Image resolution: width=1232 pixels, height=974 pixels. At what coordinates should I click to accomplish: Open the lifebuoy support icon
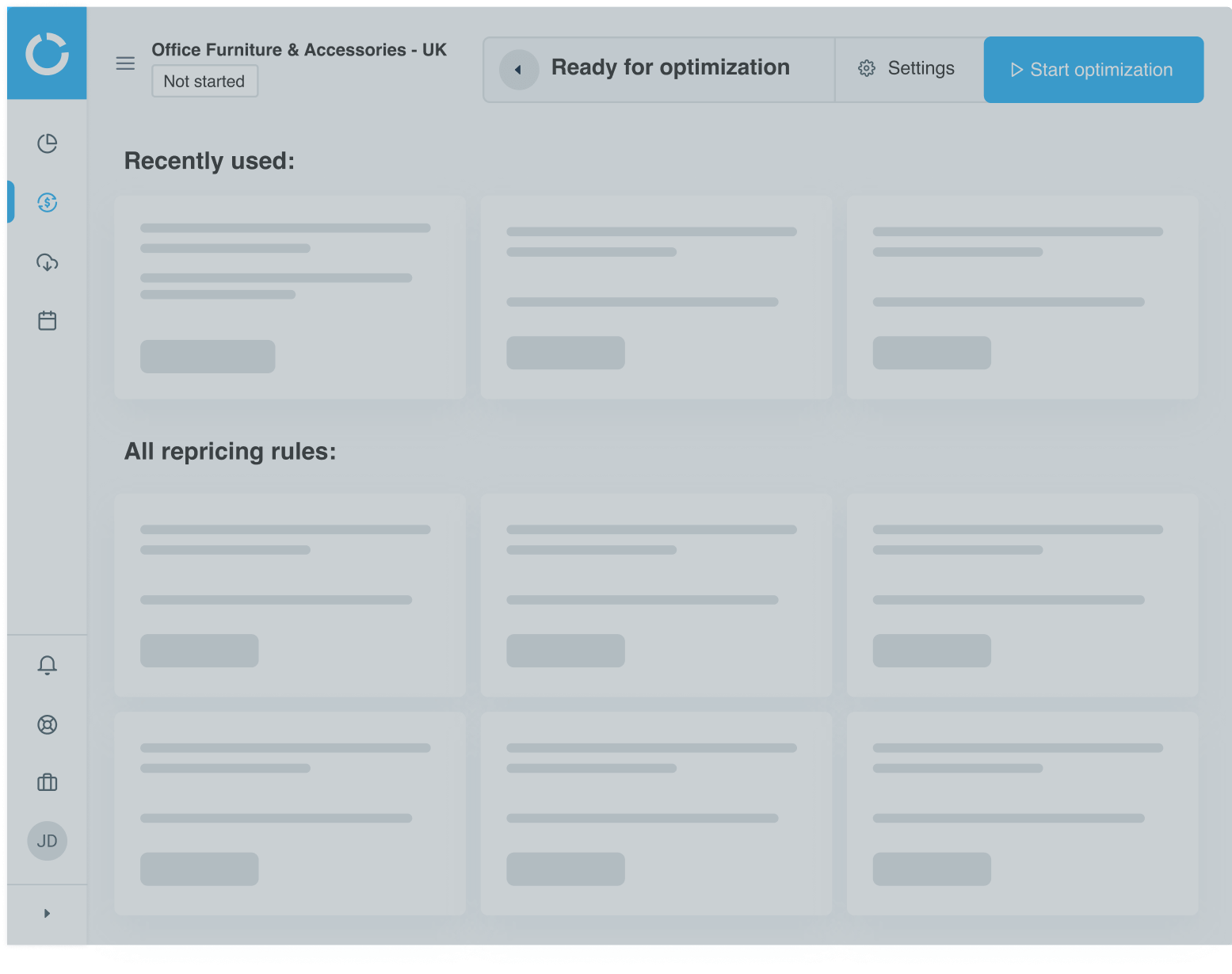48,724
